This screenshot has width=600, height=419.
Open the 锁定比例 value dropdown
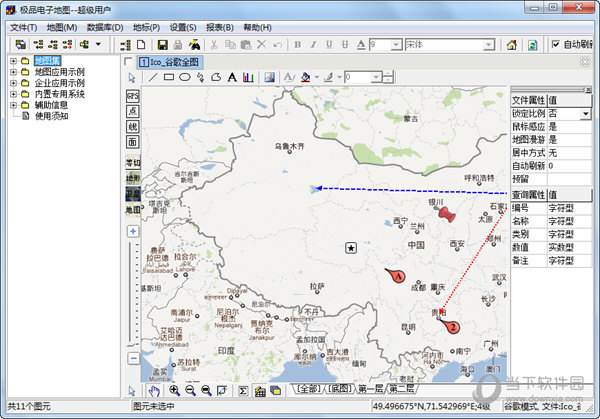click(585, 114)
